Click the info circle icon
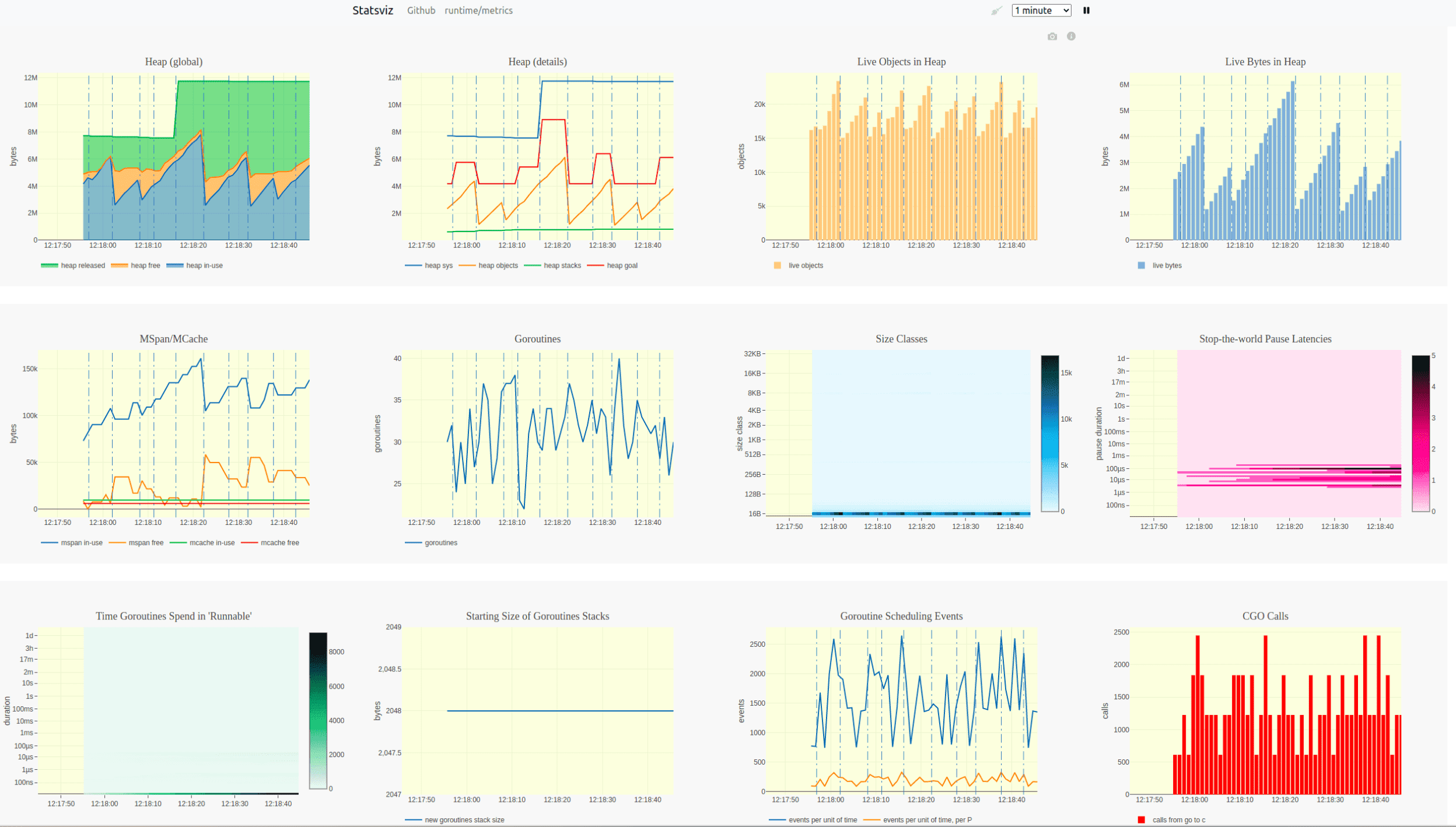 point(1071,36)
